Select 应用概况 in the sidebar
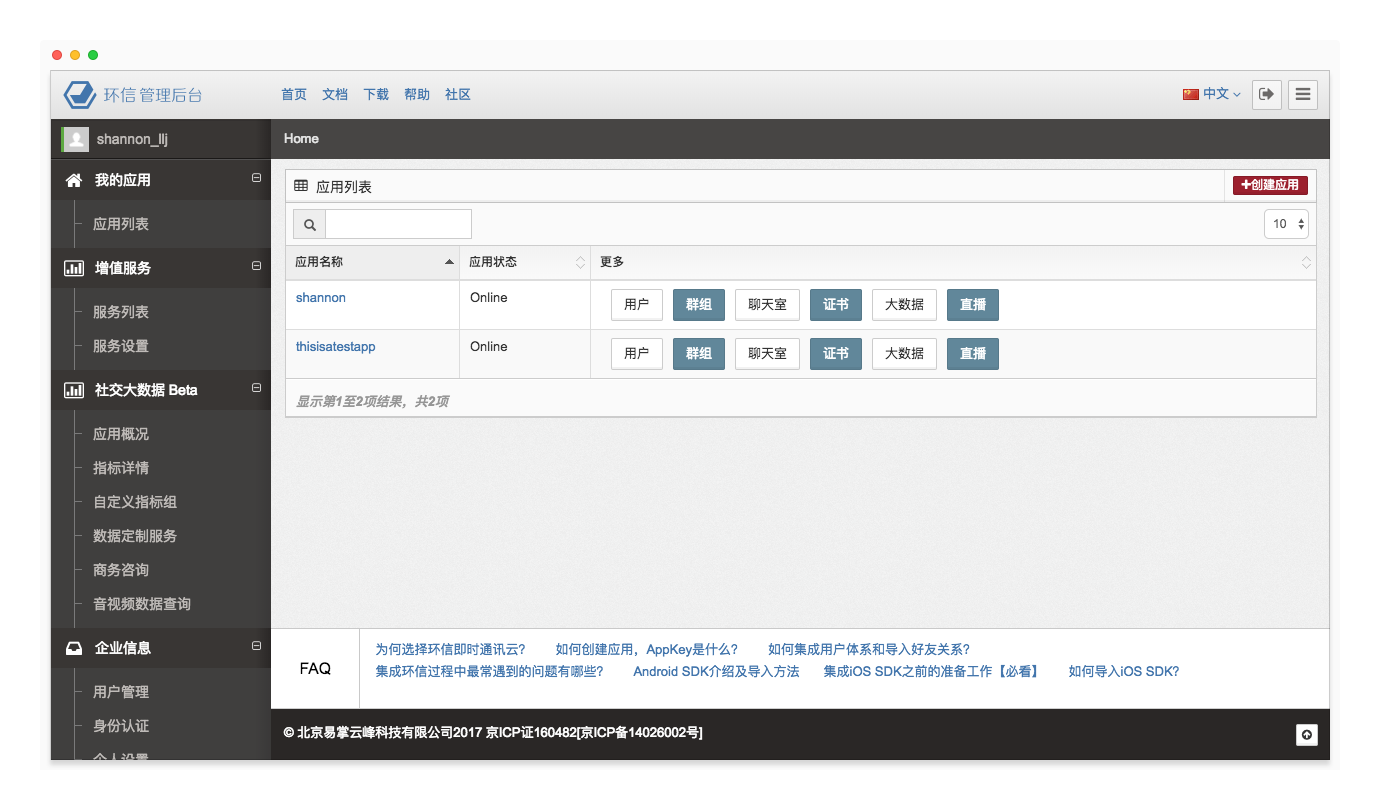 click(121, 434)
